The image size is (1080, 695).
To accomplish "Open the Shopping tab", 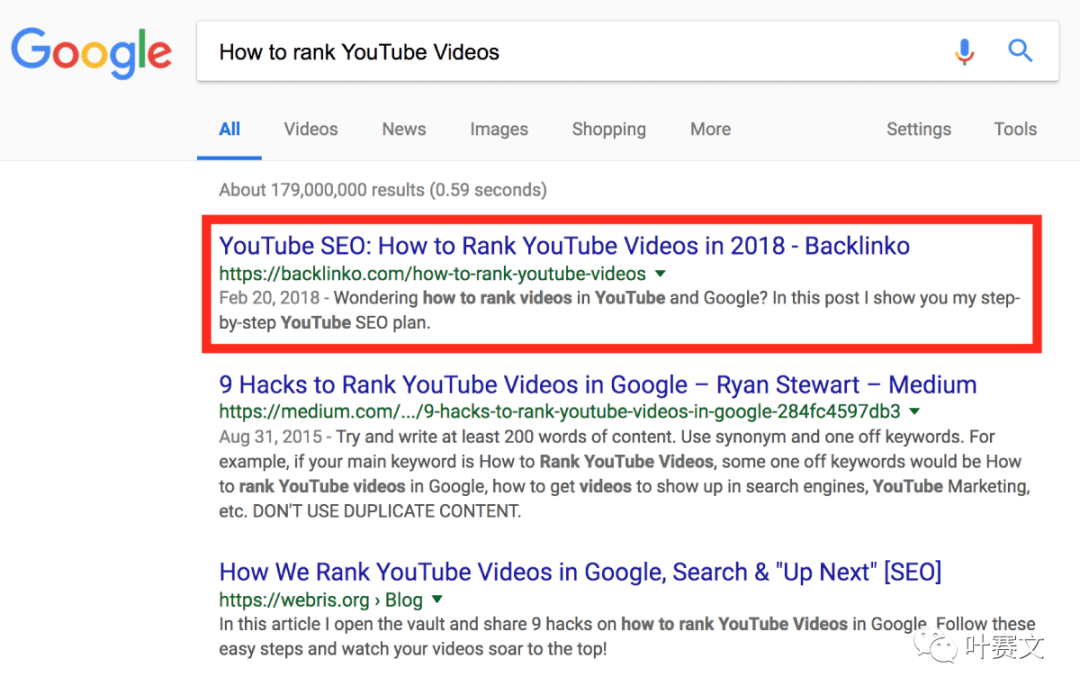I will [609, 129].
